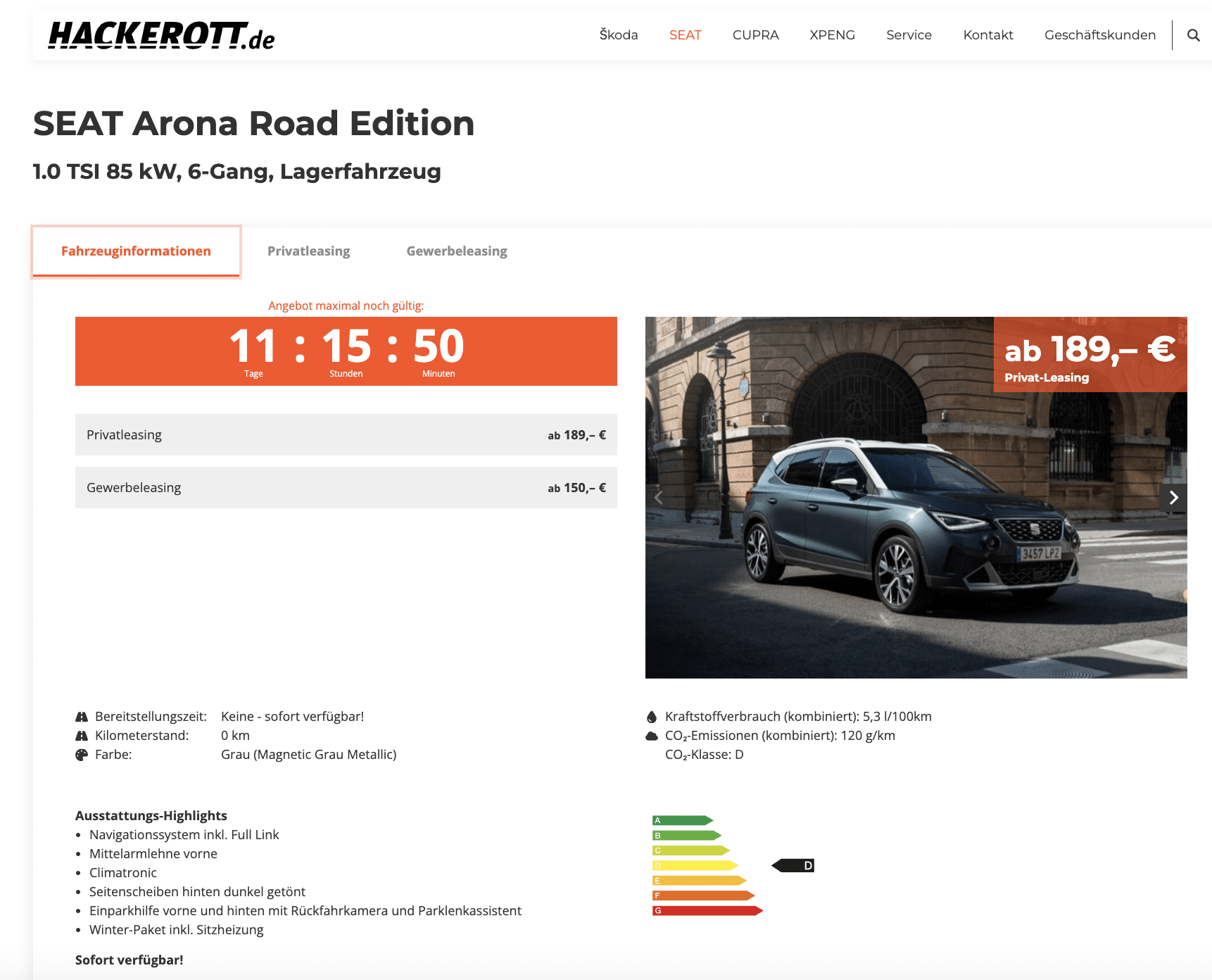Switch to the Privatleasing tab
Image resolution: width=1212 pixels, height=980 pixels.
(x=308, y=251)
